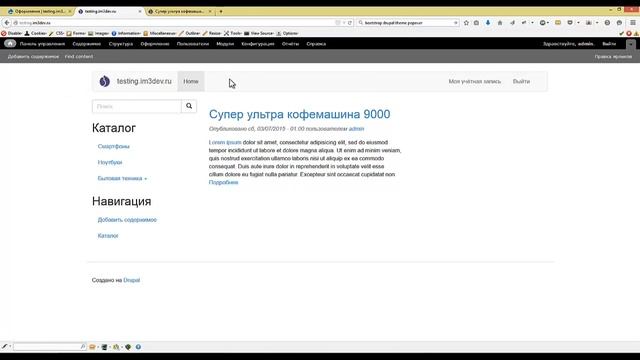640x360 pixels.
Task: Open Оформление in admin menu
Action: (155, 44)
